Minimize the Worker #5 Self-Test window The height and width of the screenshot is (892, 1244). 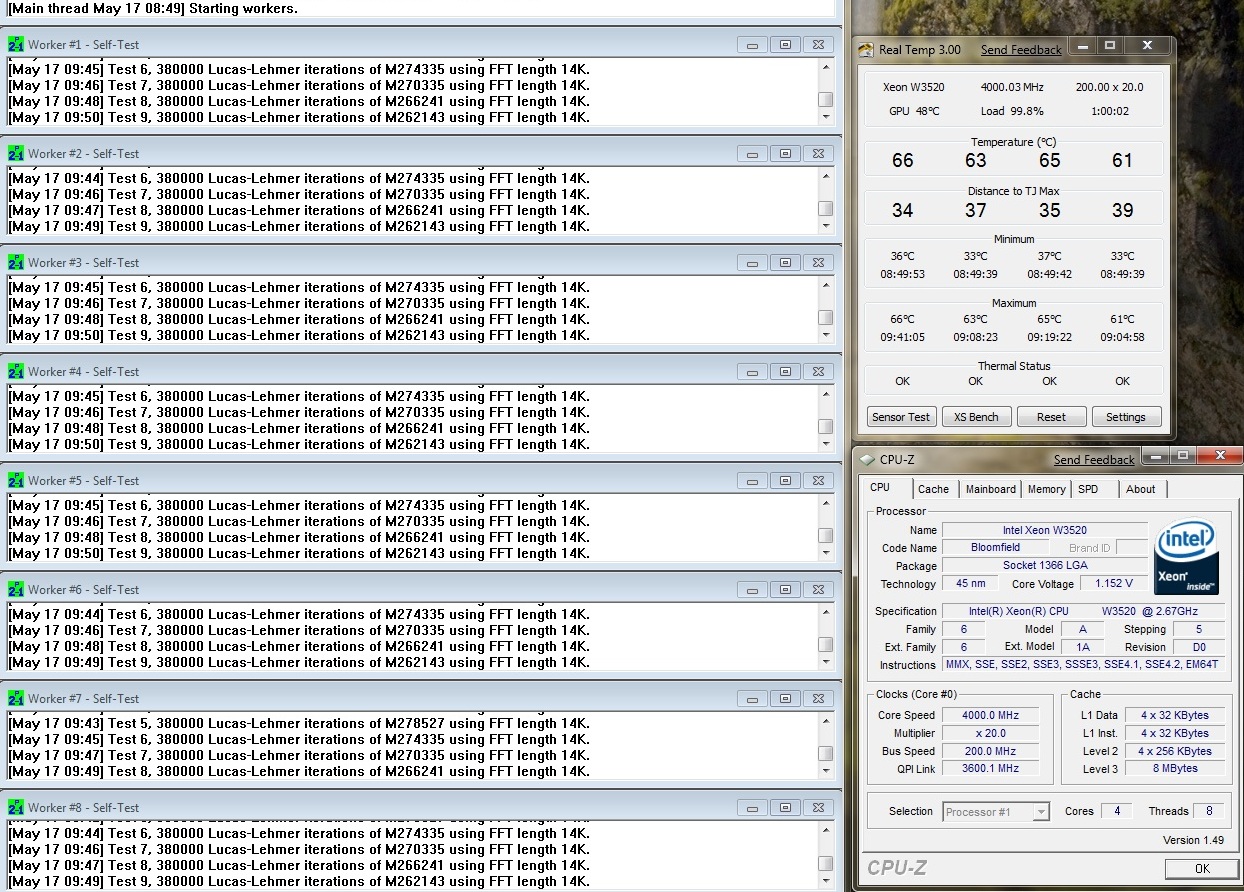point(752,481)
